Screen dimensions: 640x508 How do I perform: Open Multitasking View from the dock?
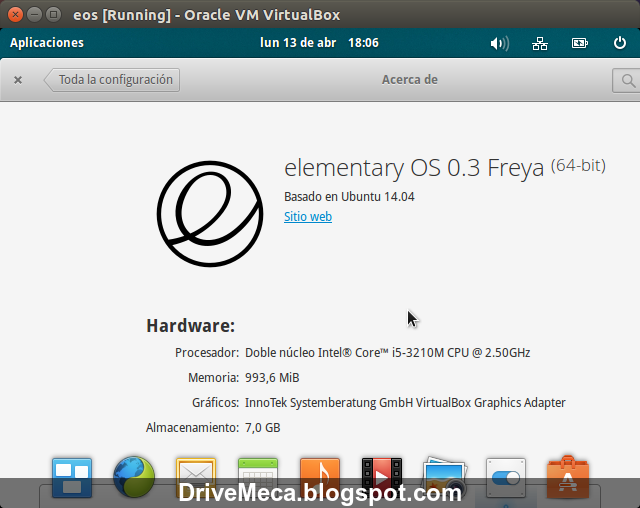point(72,478)
